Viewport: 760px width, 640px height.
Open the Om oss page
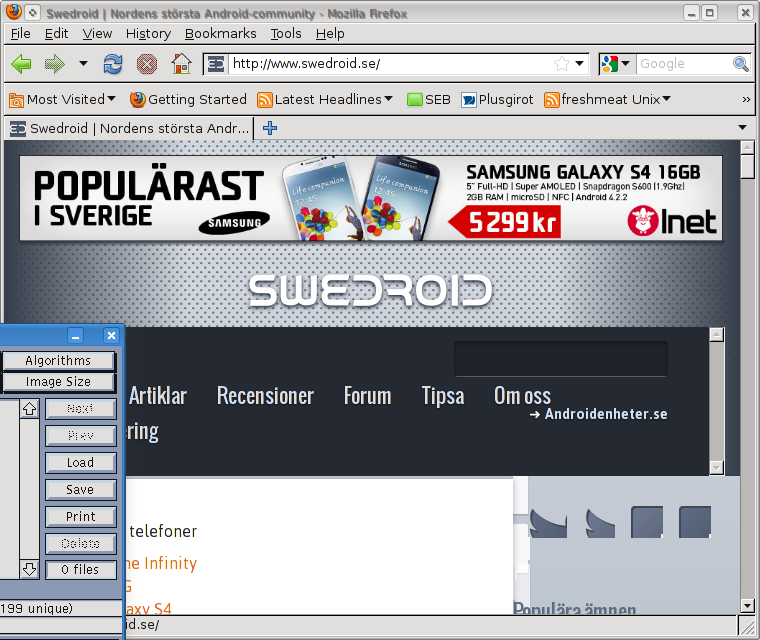522,396
